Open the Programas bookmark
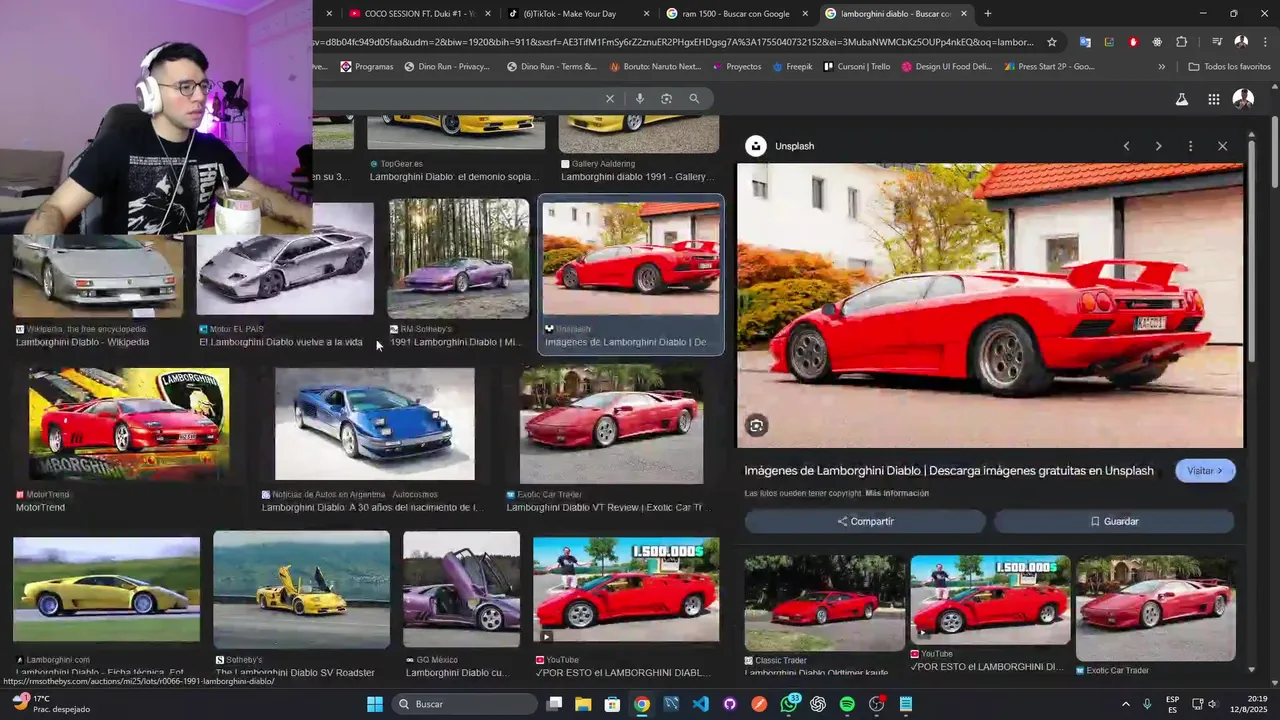 (x=367, y=67)
